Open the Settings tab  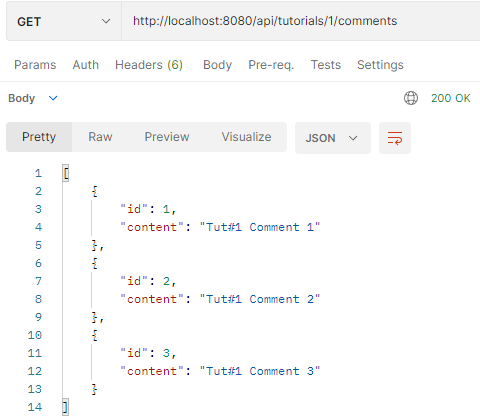[x=380, y=65]
